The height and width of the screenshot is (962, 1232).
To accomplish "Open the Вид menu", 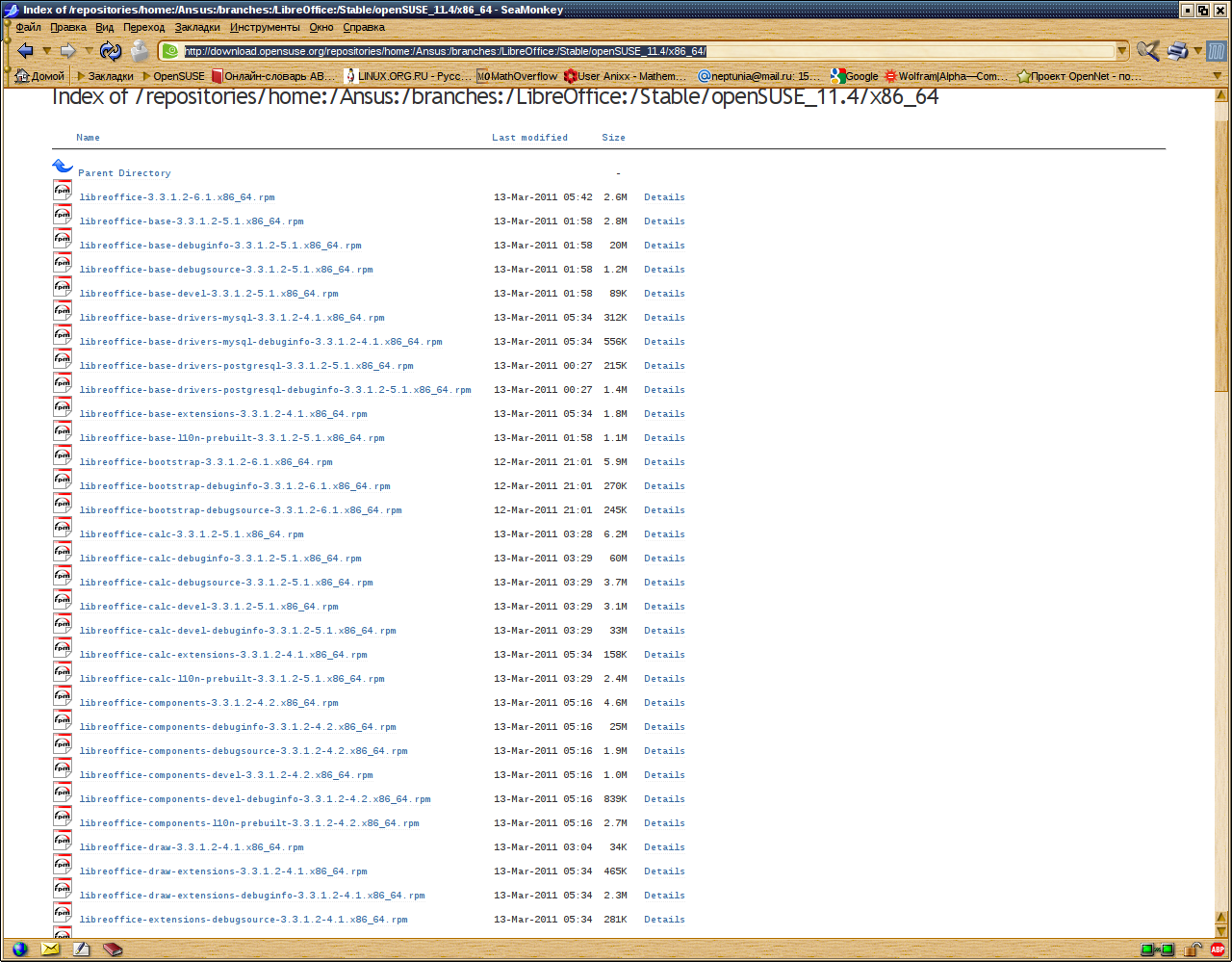I will coord(105,27).
